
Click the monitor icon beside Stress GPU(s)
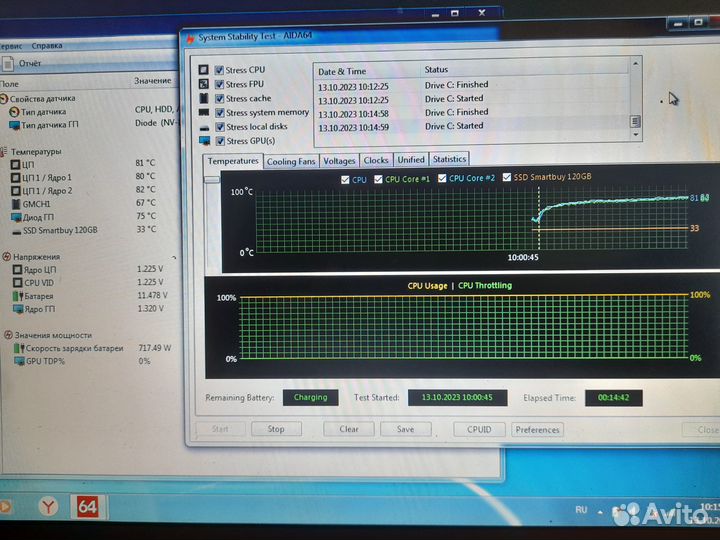[x=205, y=141]
